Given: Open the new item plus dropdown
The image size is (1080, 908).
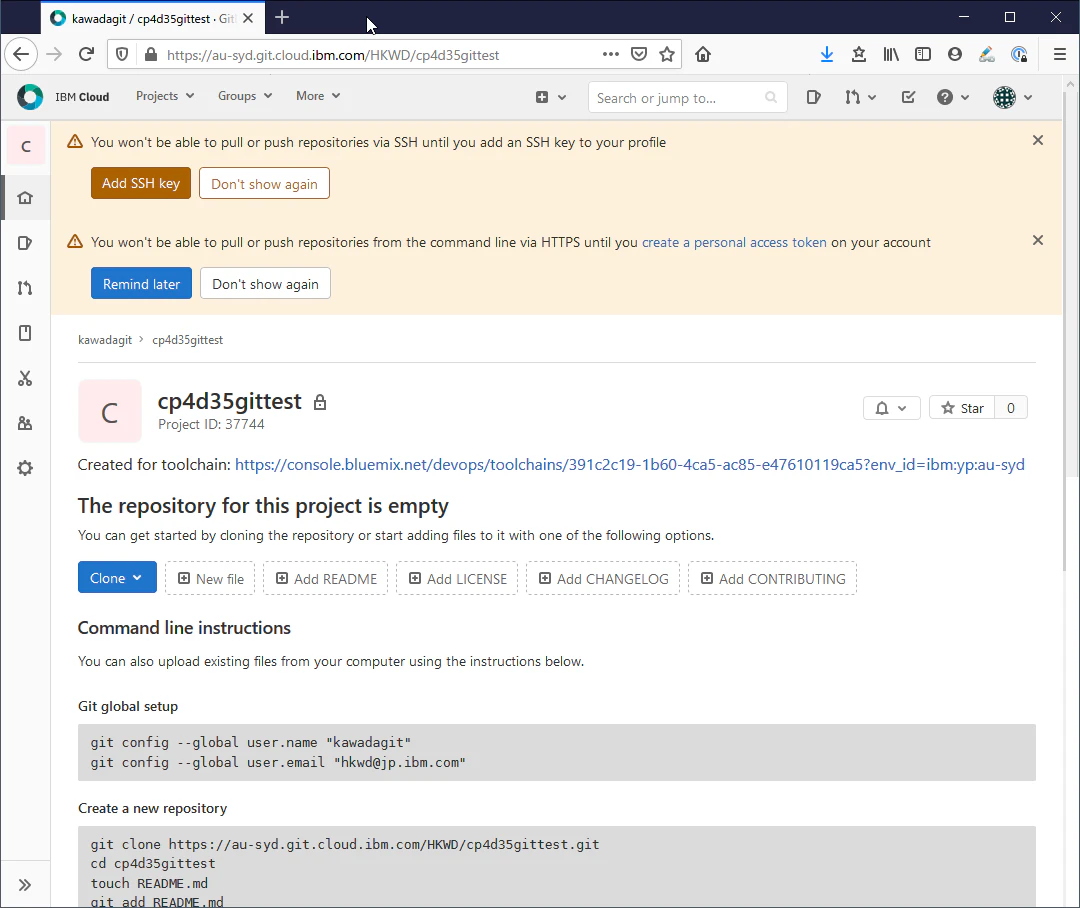Looking at the screenshot, I should click(x=551, y=97).
